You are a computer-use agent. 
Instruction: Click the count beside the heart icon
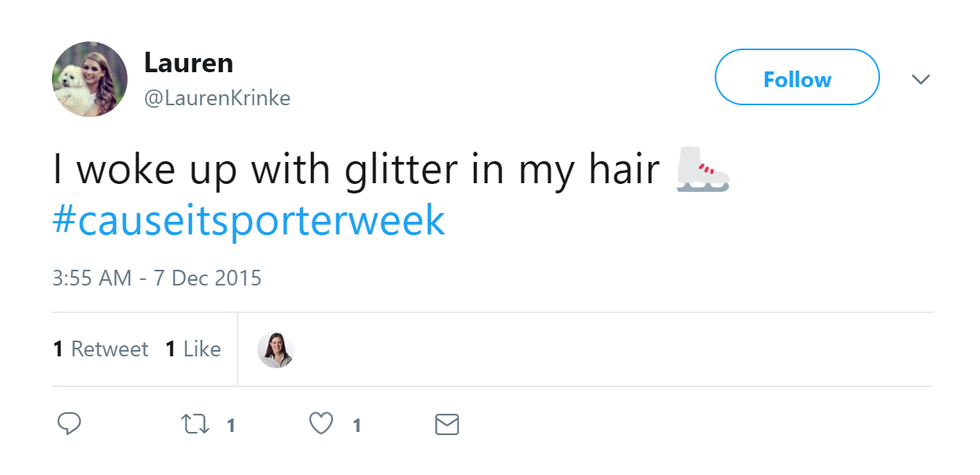(357, 426)
